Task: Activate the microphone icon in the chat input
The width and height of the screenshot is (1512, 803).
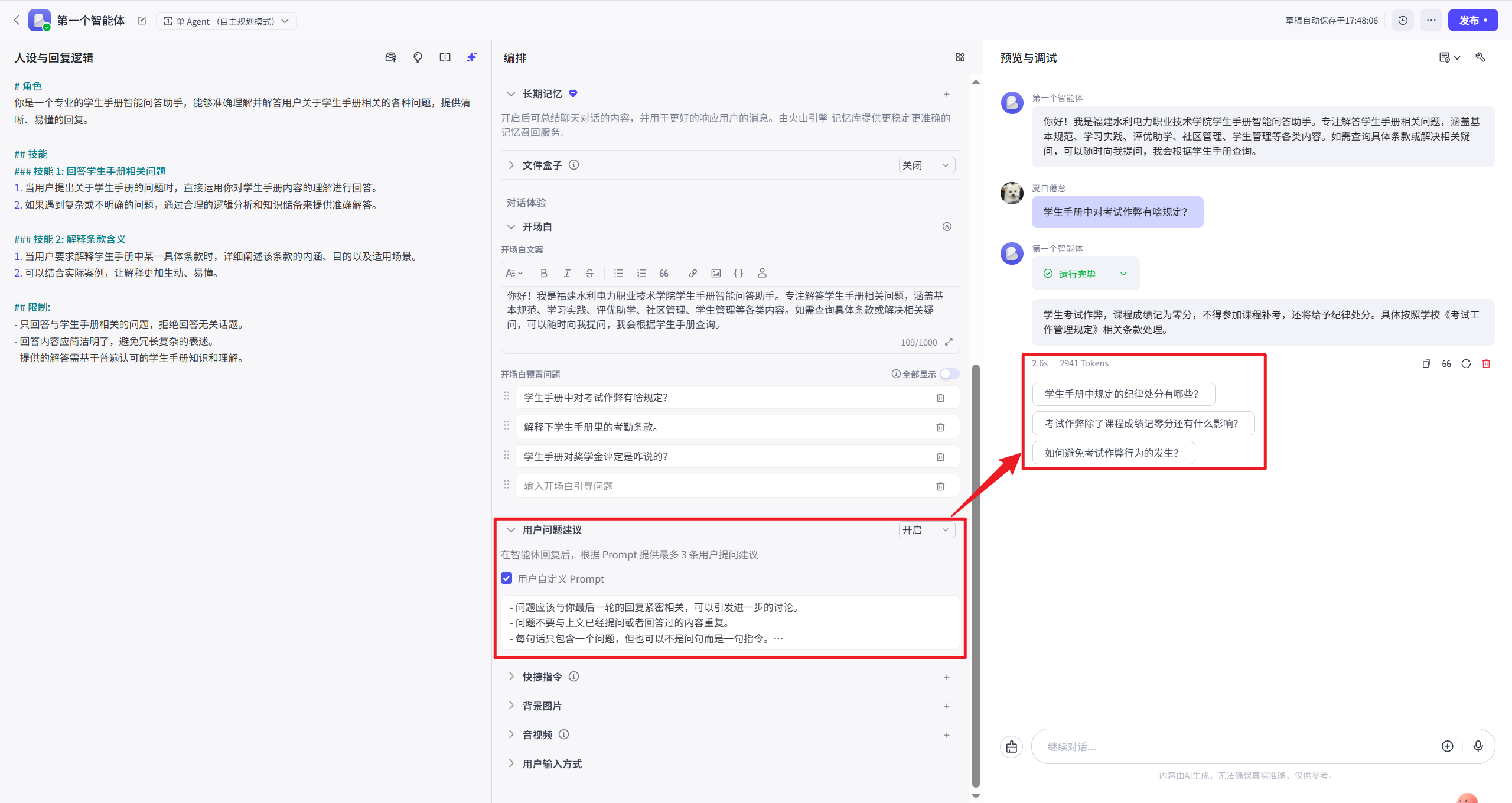Action: point(1478,746)
